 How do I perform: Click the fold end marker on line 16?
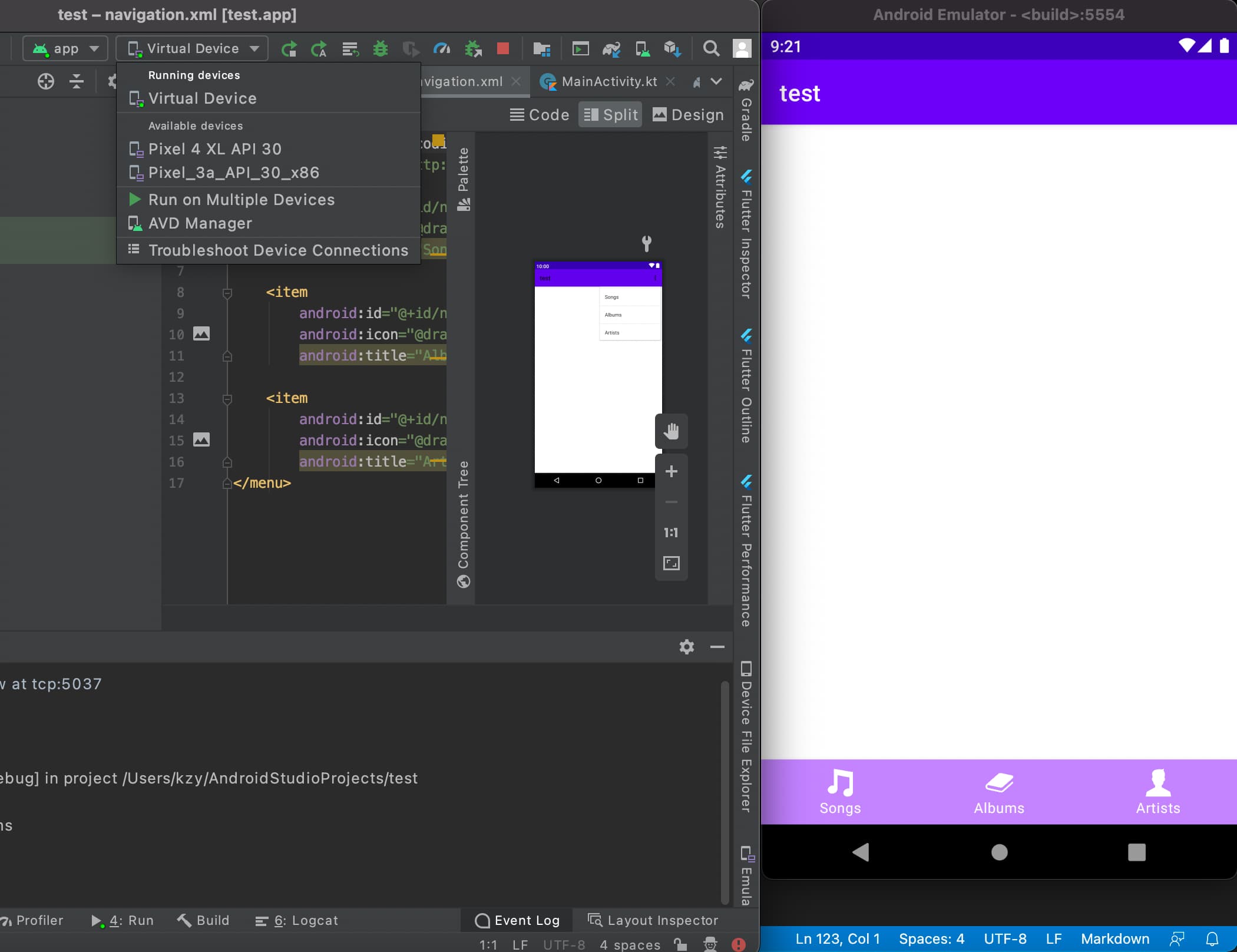(227, 462)
